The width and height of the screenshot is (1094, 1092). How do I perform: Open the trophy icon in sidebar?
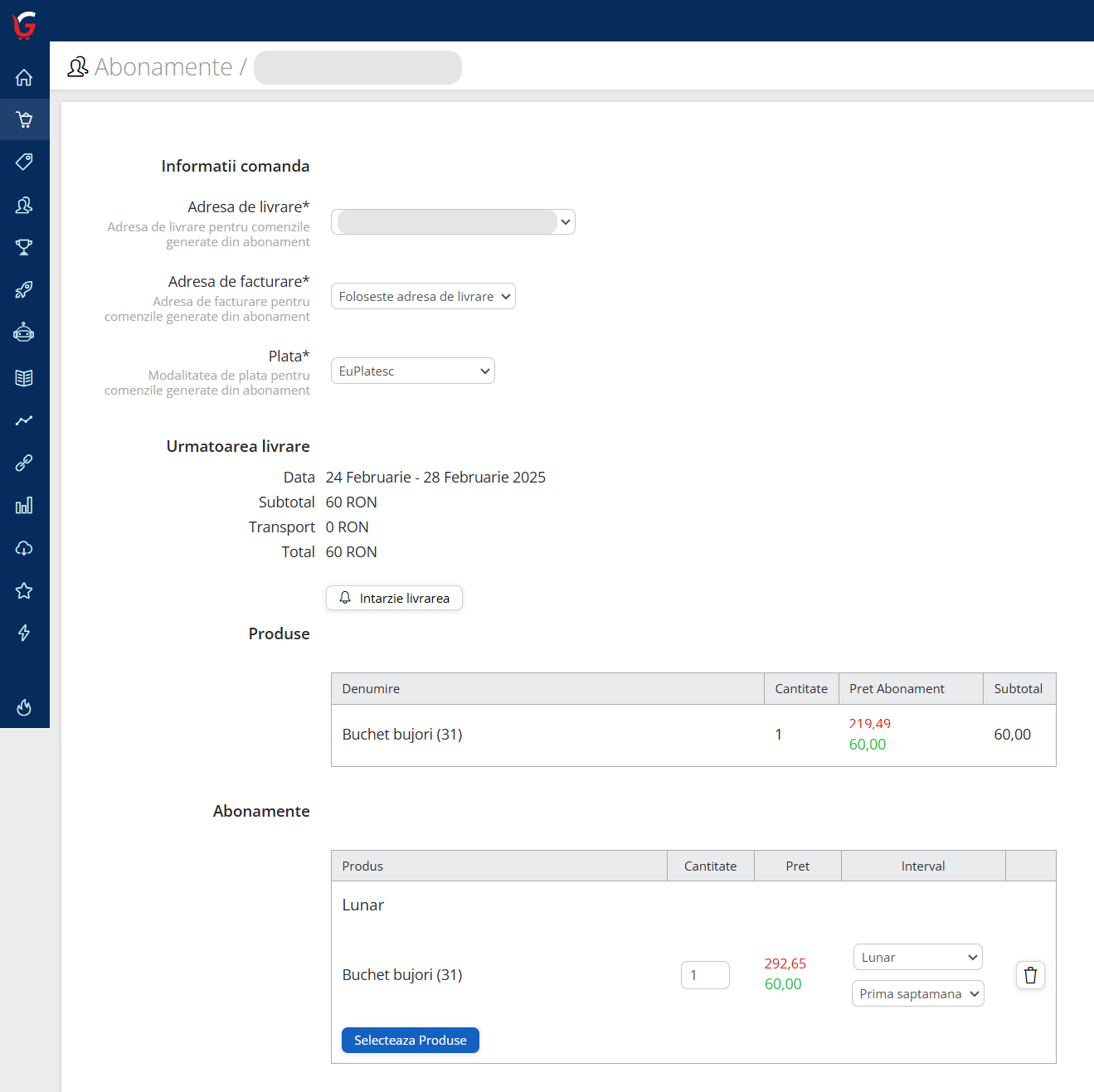coord(24,247)
